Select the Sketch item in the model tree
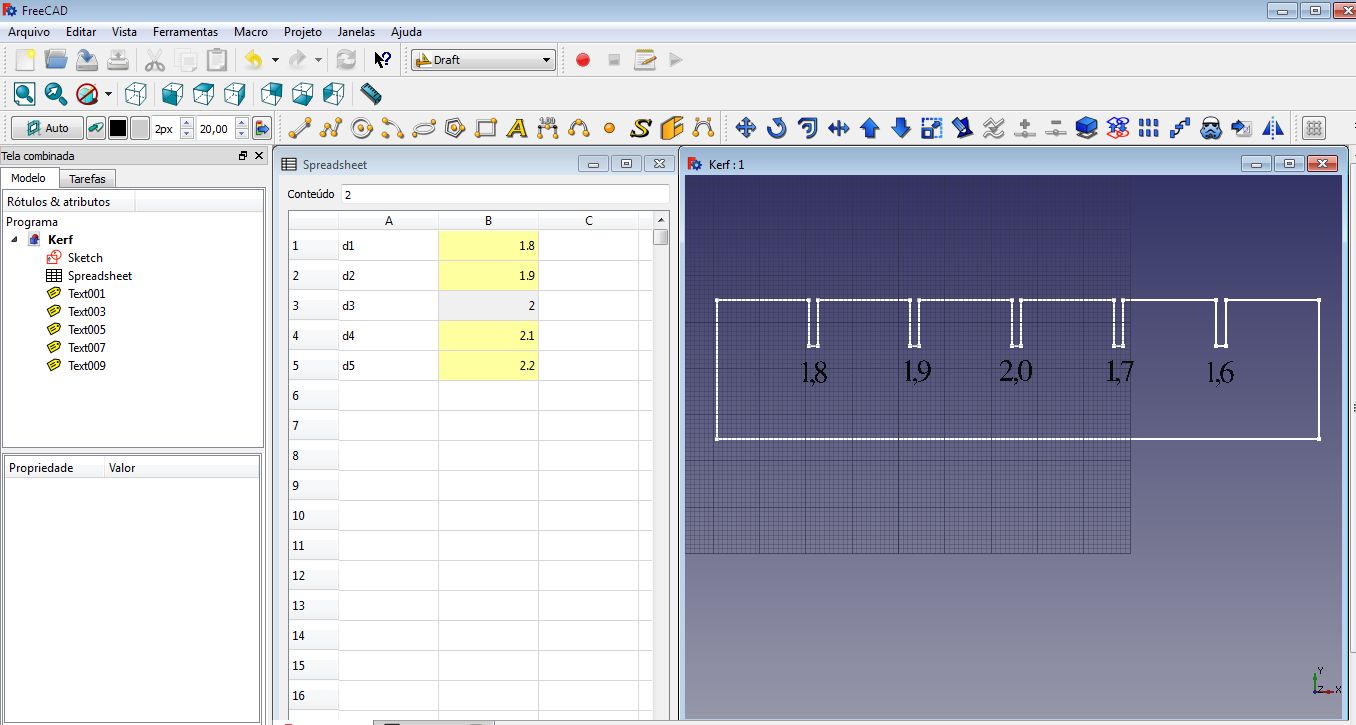1356x725 pixels. (85, 258)
